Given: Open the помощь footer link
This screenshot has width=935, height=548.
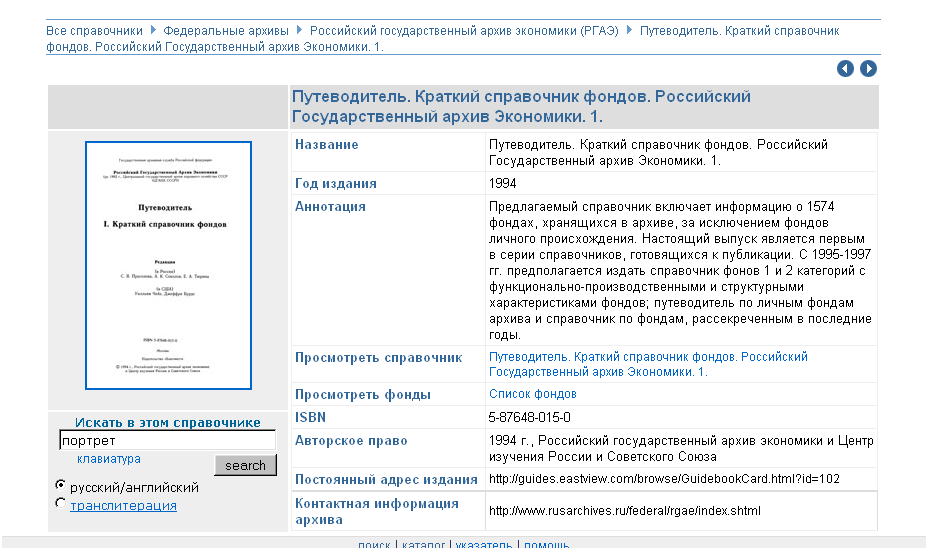Looking at the screenshot, I should (547, 544).
